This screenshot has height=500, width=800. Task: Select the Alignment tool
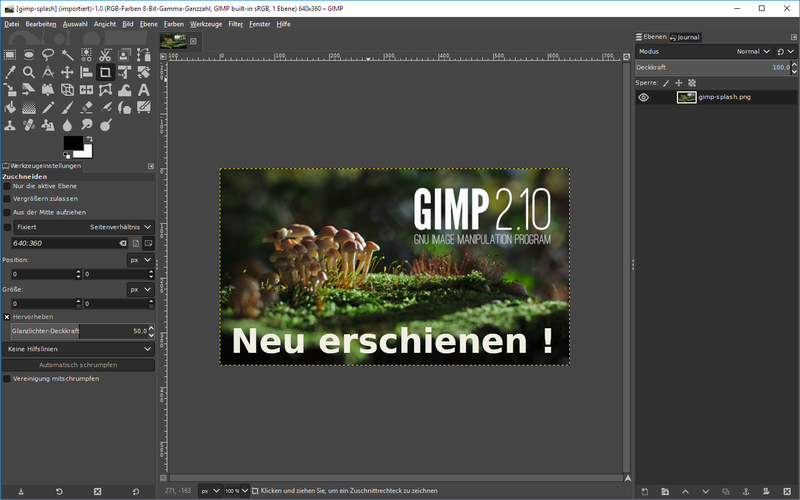86,72
